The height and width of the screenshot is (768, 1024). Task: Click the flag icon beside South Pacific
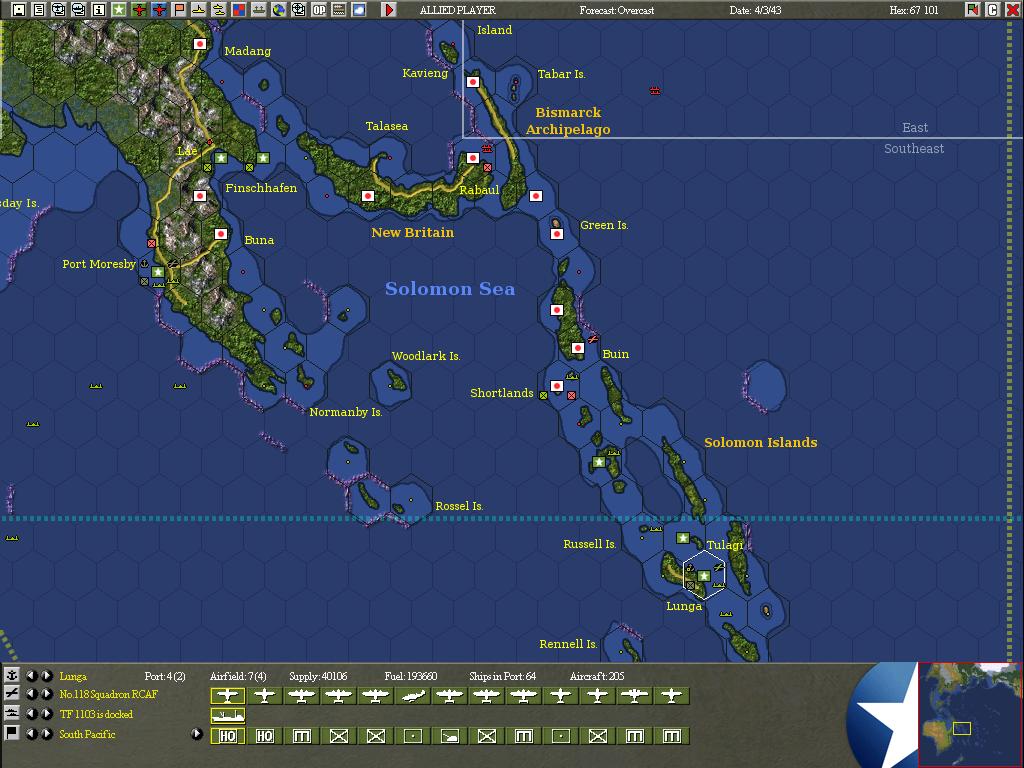[12, 733]
